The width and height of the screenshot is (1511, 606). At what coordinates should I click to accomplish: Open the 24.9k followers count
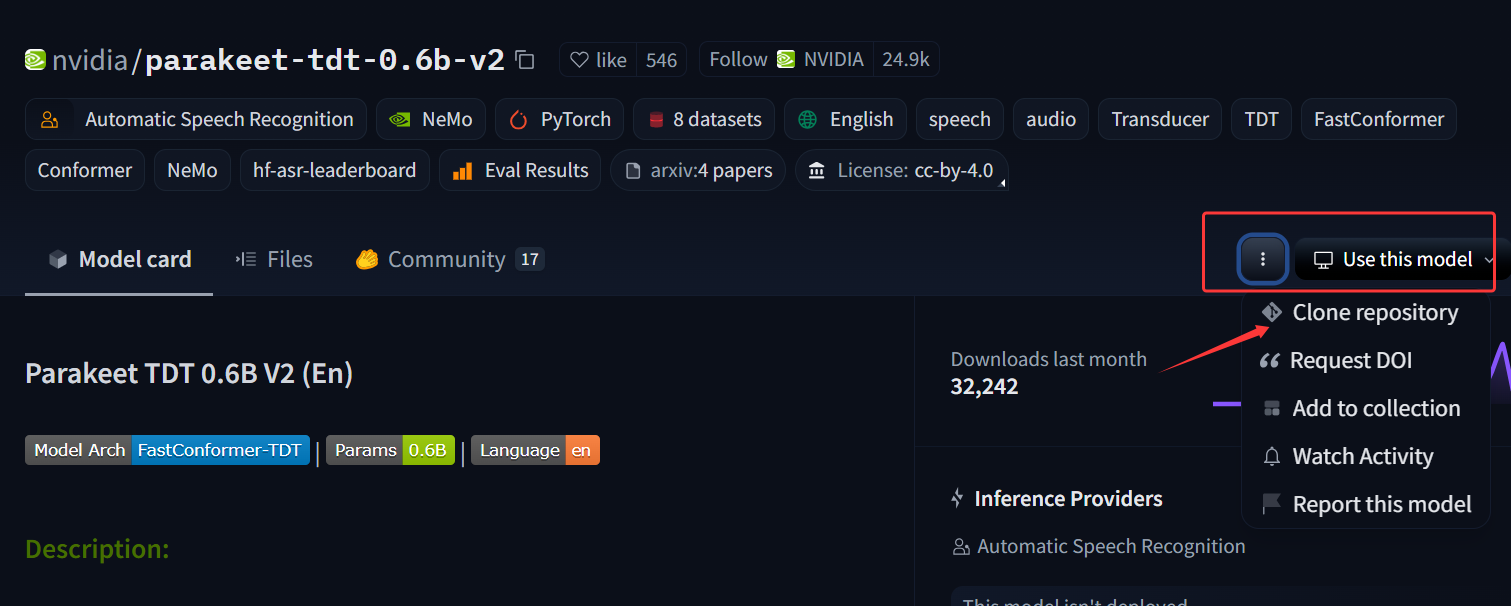point(906,60)
